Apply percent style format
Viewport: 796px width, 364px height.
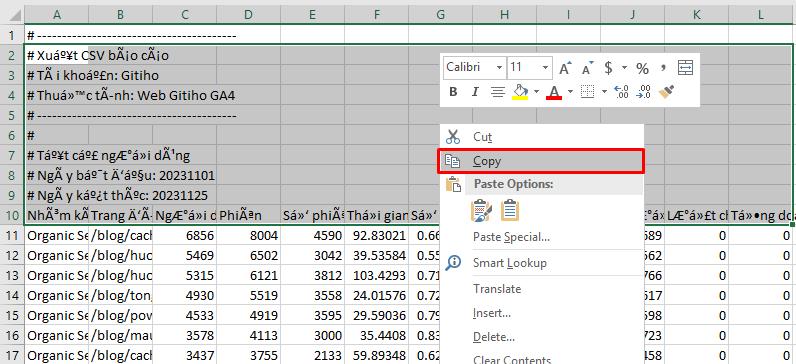643,68
